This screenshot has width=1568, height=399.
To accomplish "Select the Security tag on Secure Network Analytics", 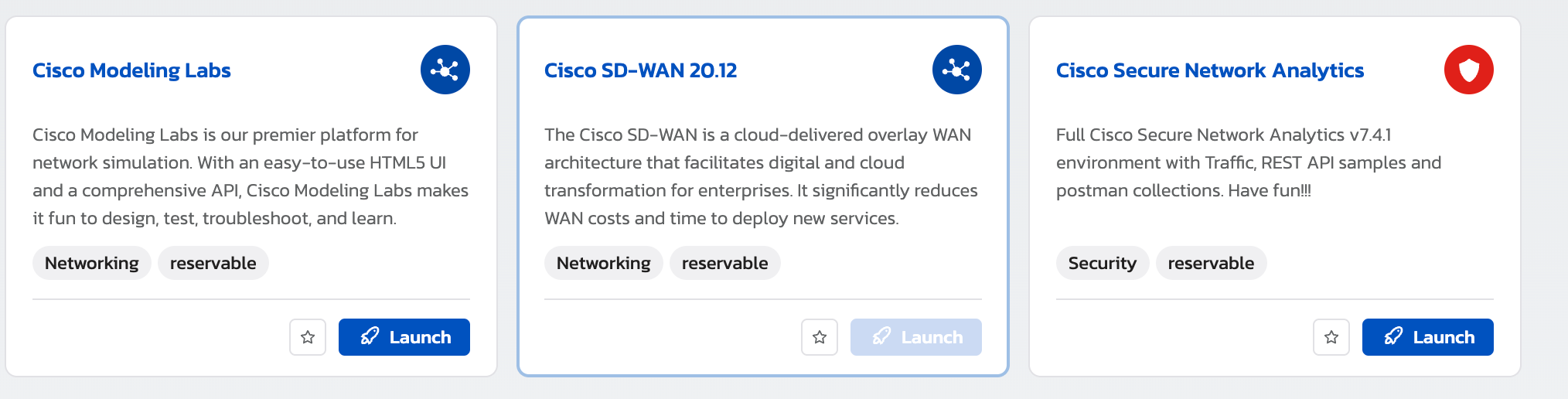I will (x=1103, y=263).
